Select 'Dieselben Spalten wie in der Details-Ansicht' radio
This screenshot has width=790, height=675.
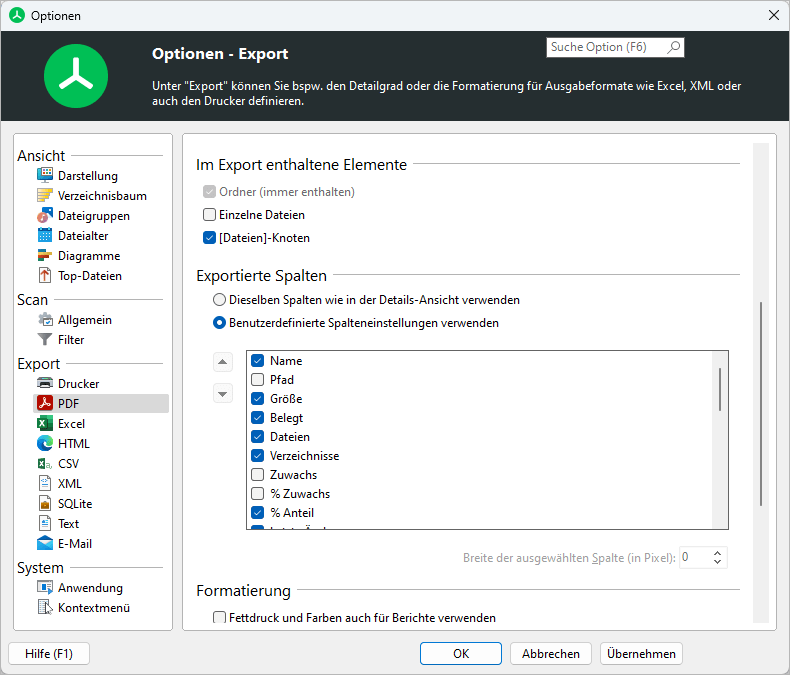coord(219,300)
